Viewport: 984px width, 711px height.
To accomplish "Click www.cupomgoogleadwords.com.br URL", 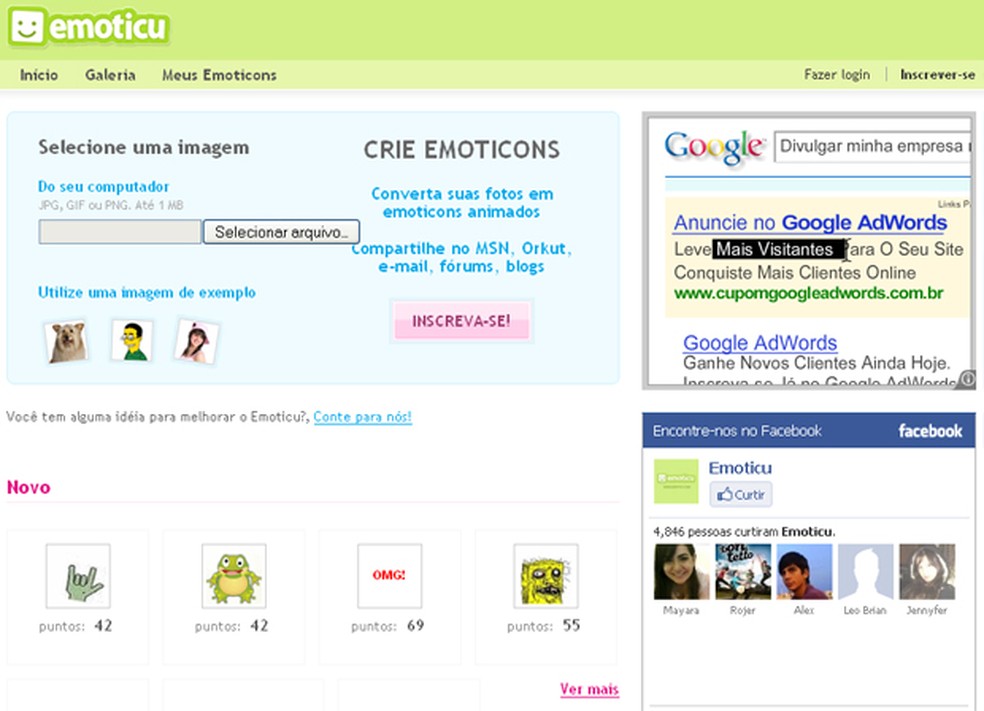I will pyautogui.click(x=808, y=293).
